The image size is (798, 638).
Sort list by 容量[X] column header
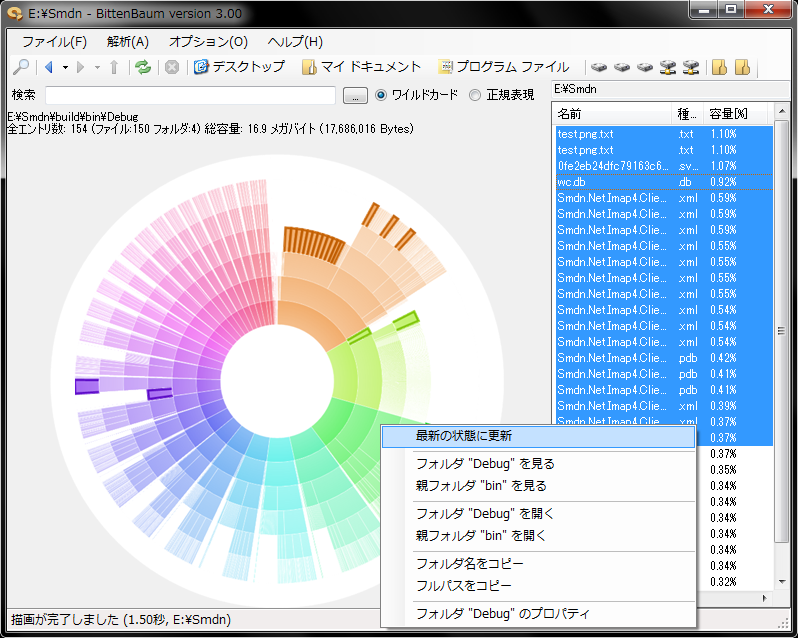pyautogui.click(x=727, y=114)
